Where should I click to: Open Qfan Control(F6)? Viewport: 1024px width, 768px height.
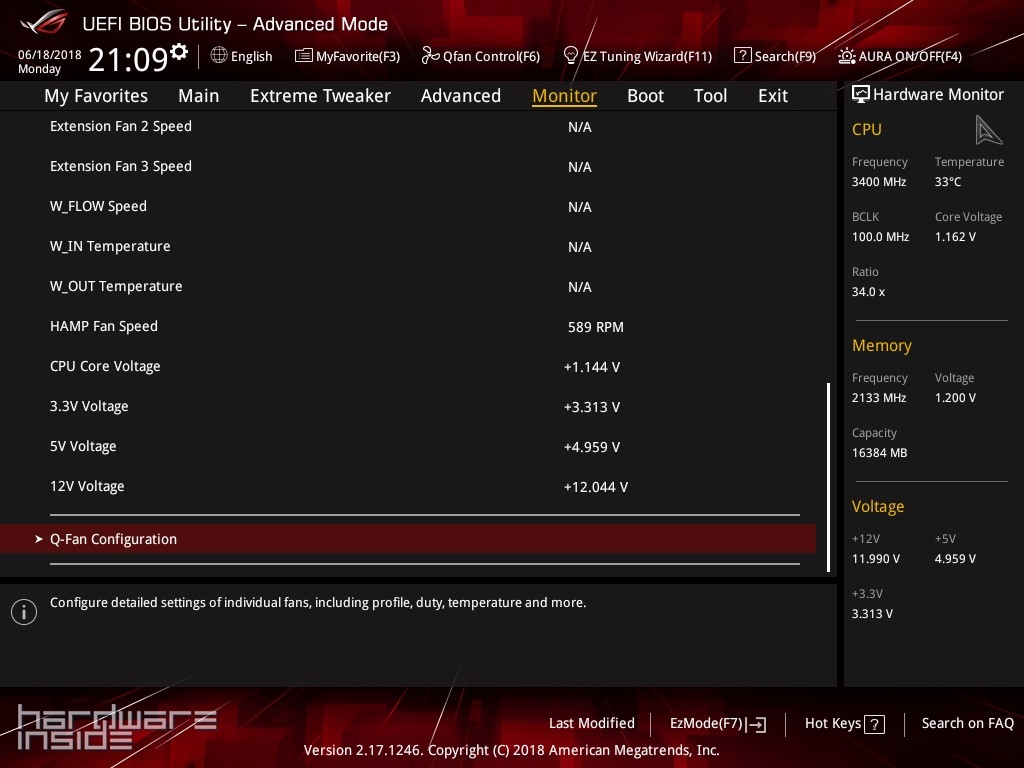[491, 56]
